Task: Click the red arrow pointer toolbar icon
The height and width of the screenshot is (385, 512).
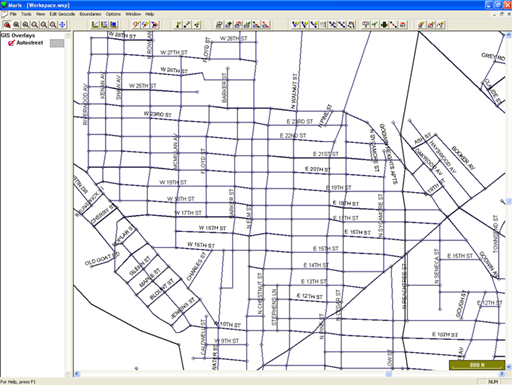Action: point(155,25)
